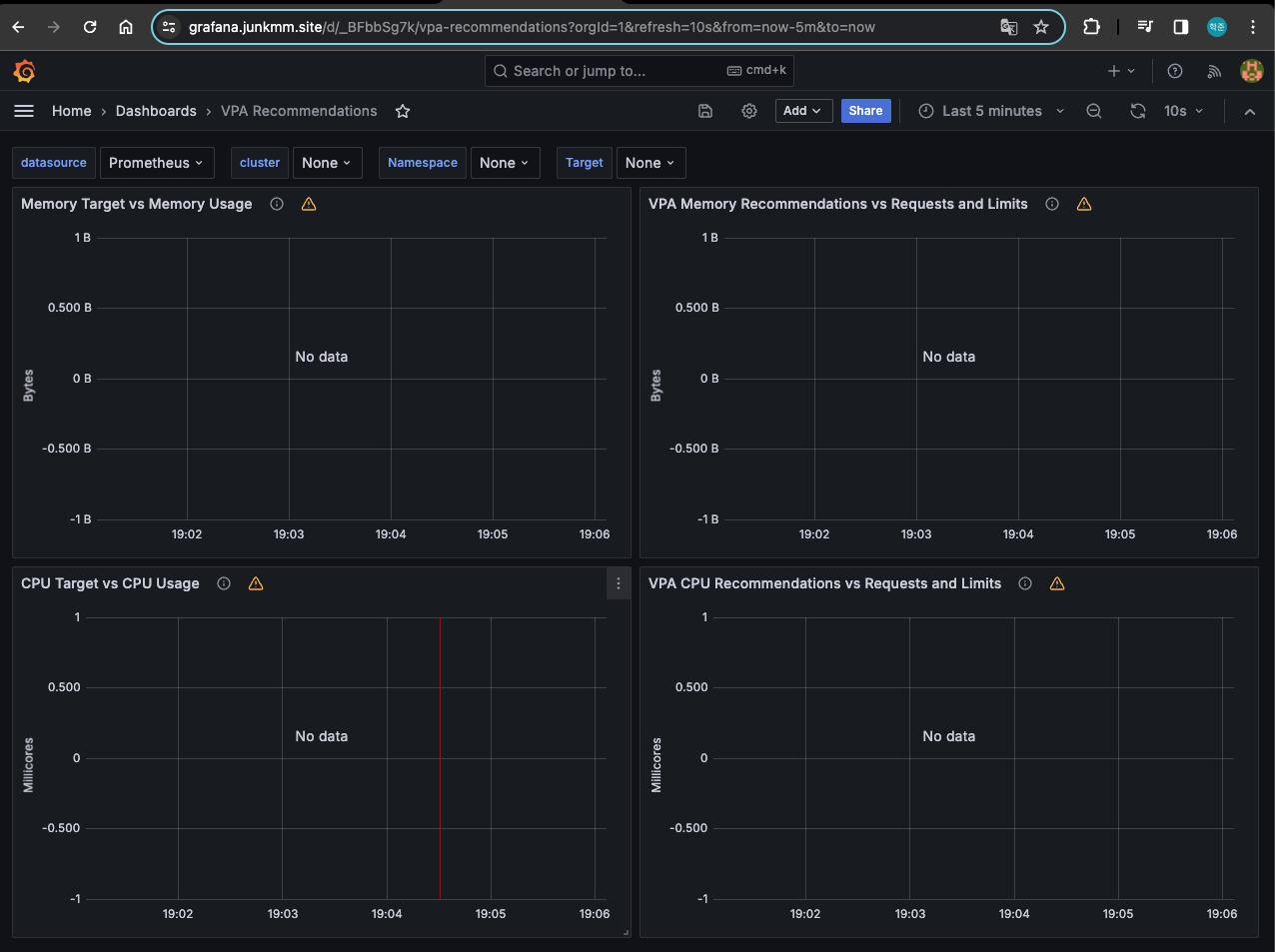Click the Share button
Image resolution: width=1275 pixels, height=952 pixels.
(865, 111)
